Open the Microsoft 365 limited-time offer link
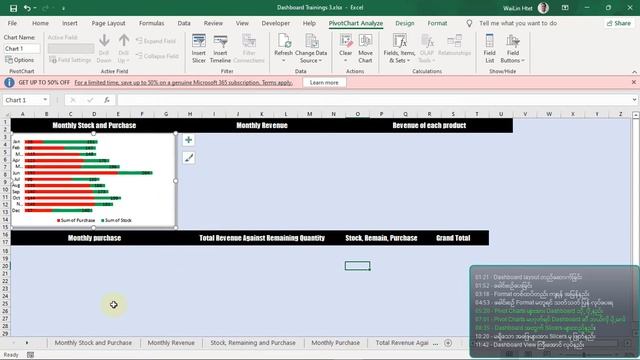This screenshot has width=640, height=360. click(x=183, y=82)
